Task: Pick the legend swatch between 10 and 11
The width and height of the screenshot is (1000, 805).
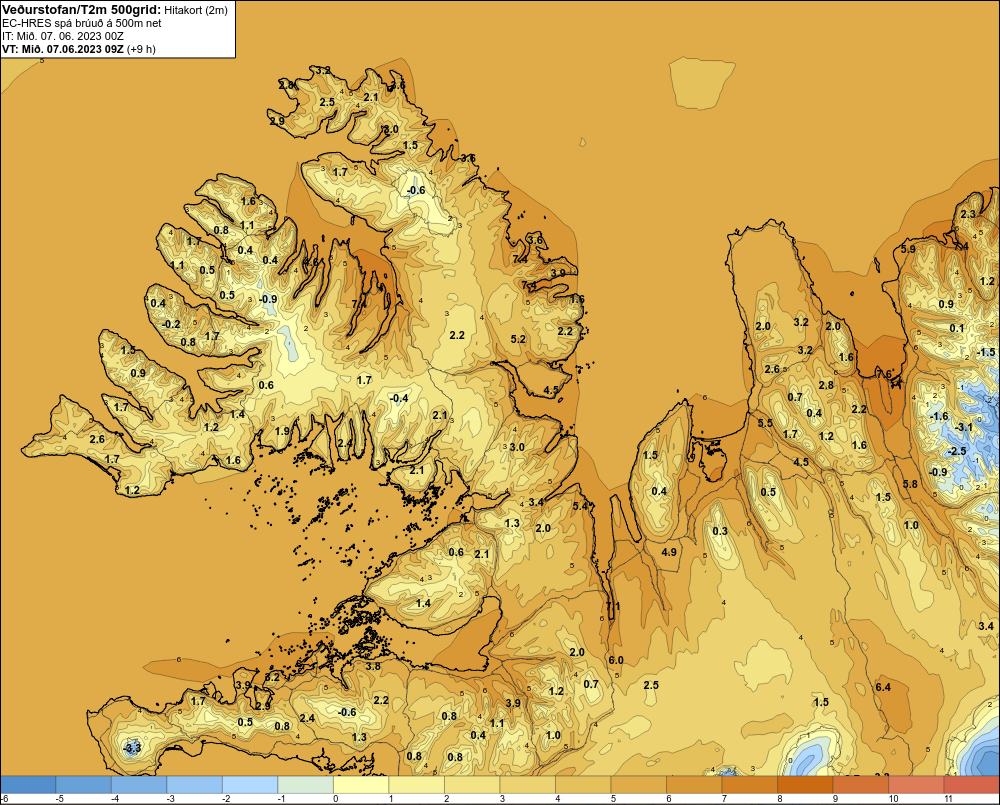Action: [916, 784]
